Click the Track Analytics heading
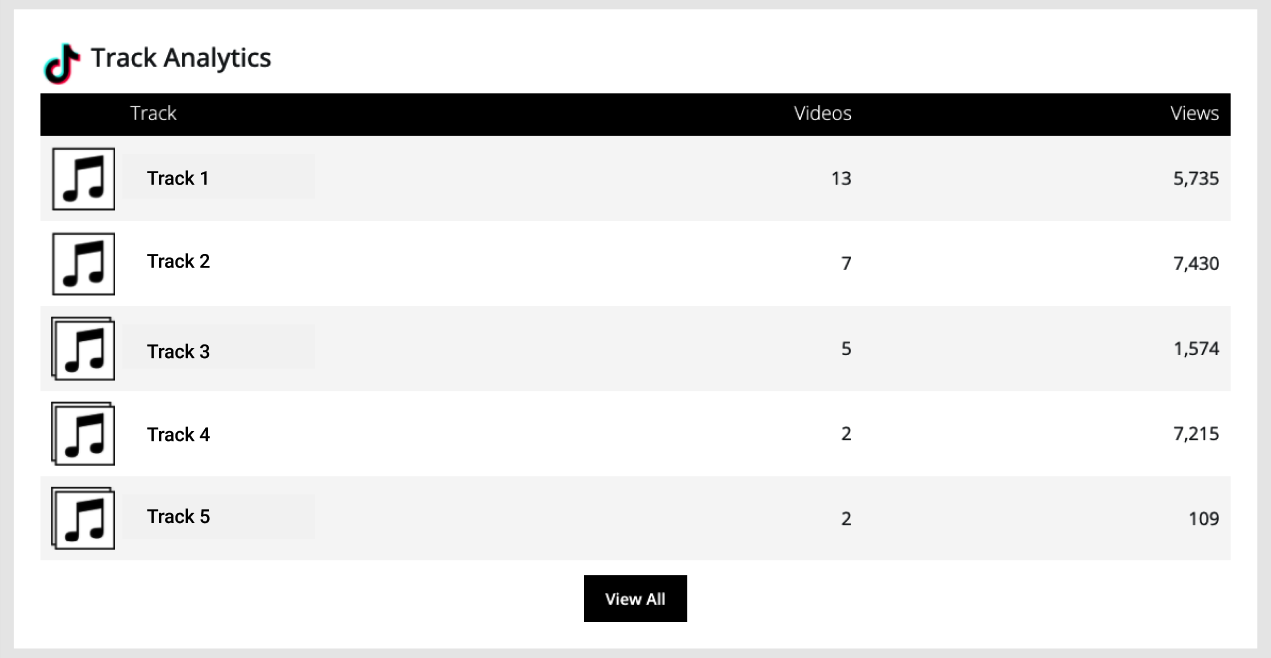1271x658 pixels. [x=181, y=58]
